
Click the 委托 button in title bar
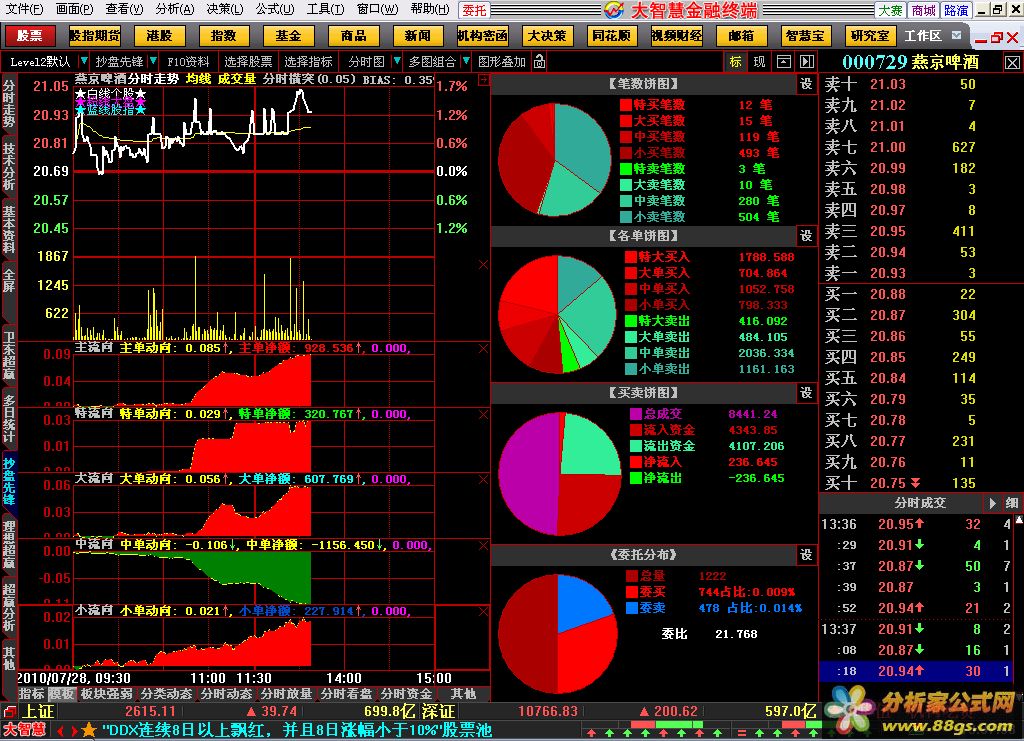(x=474, y=10)
